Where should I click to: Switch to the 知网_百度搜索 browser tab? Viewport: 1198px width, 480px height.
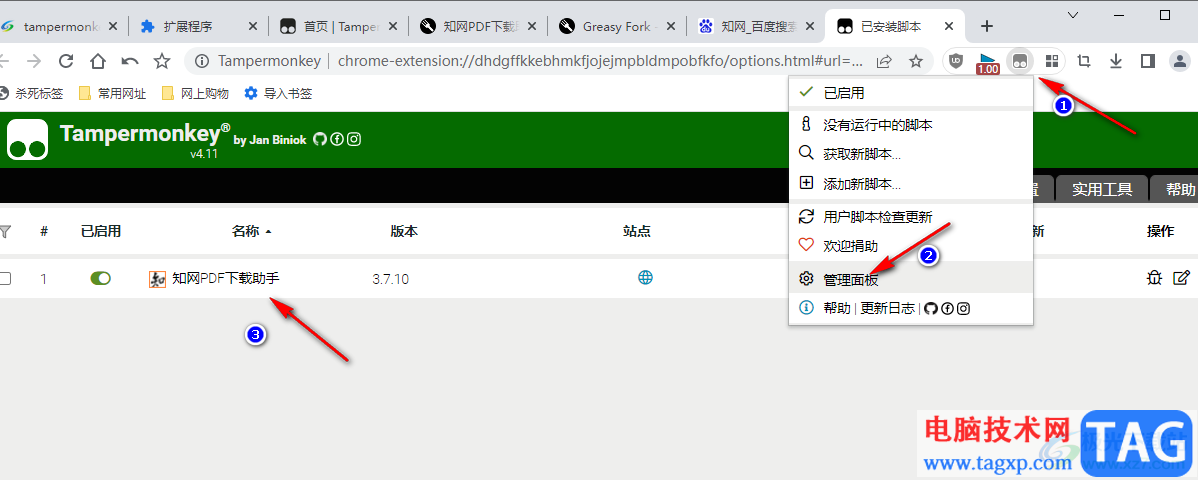(x=756, y=26)
